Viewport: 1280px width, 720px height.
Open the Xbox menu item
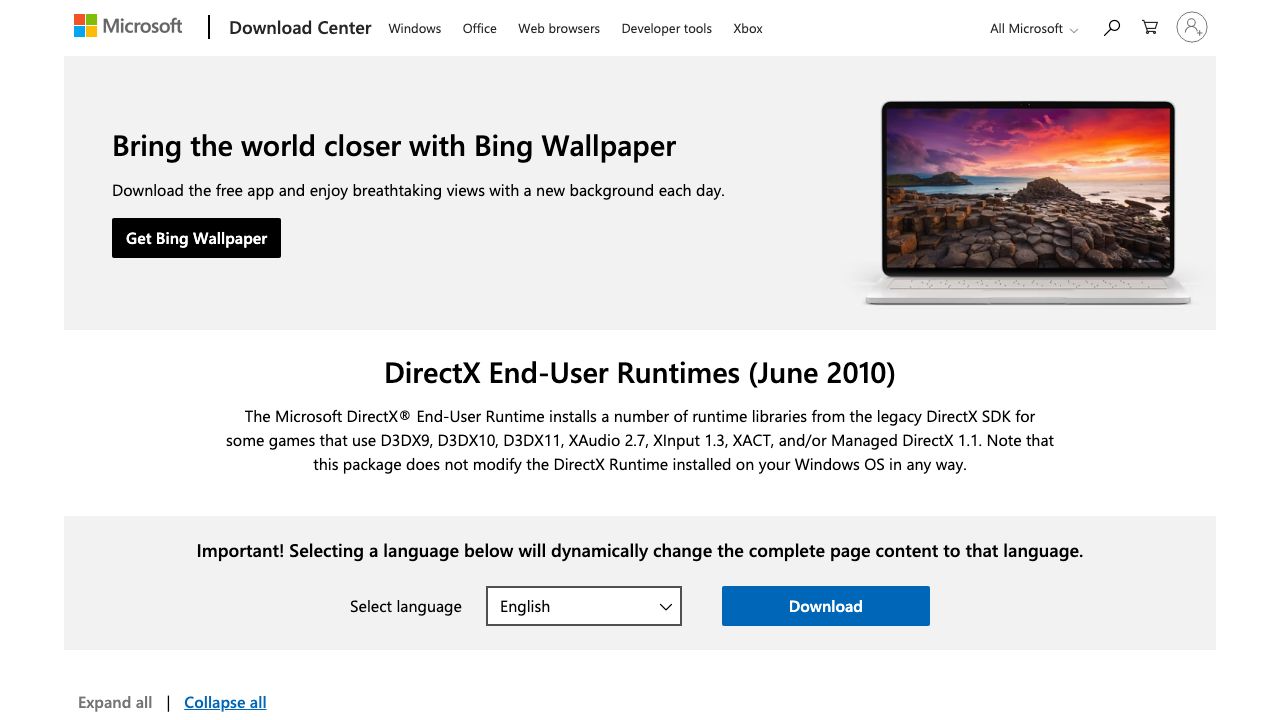[748, 29]
